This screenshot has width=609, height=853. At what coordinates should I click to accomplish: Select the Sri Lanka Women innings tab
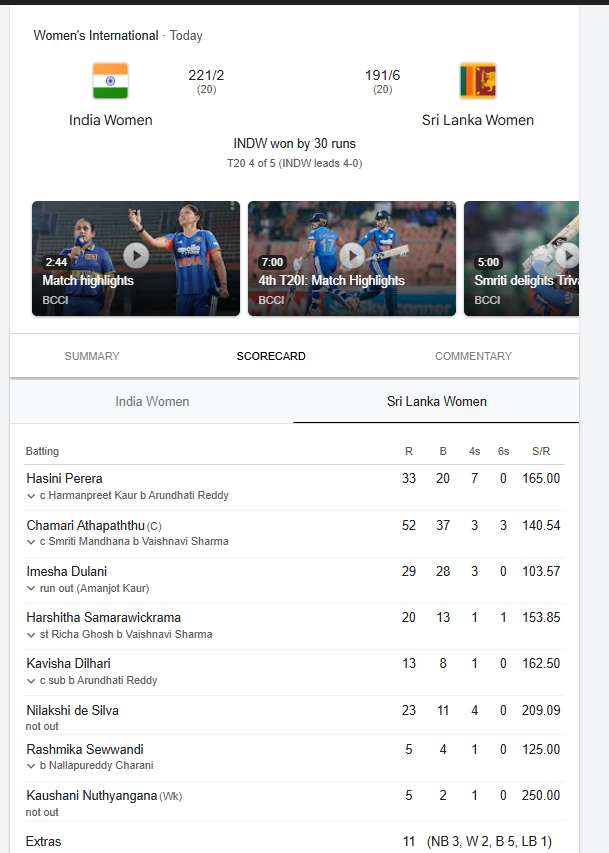pyautogui.click(x=437, y=401)
